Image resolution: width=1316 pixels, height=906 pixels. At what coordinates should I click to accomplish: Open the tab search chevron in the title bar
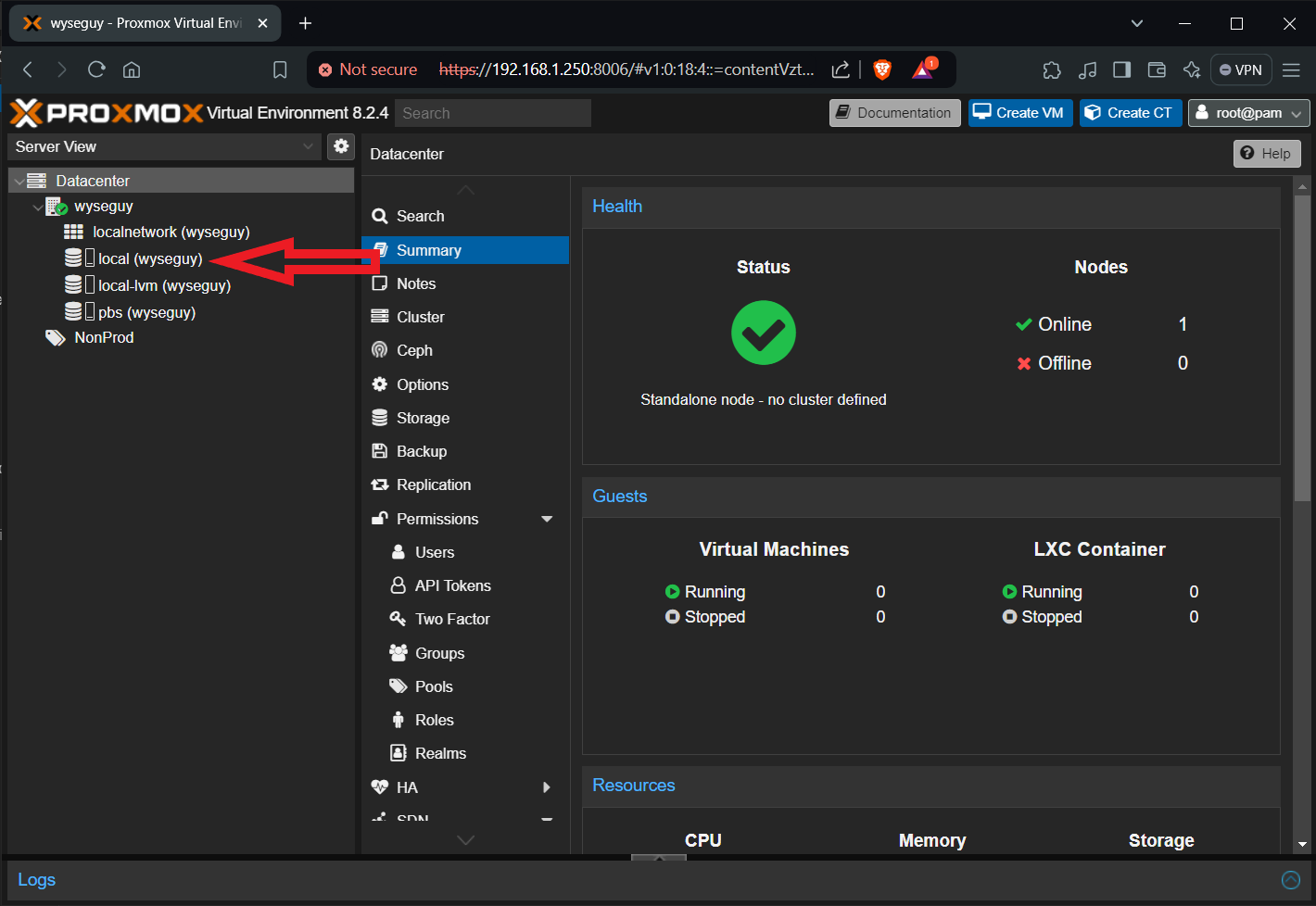point(1137,23)
